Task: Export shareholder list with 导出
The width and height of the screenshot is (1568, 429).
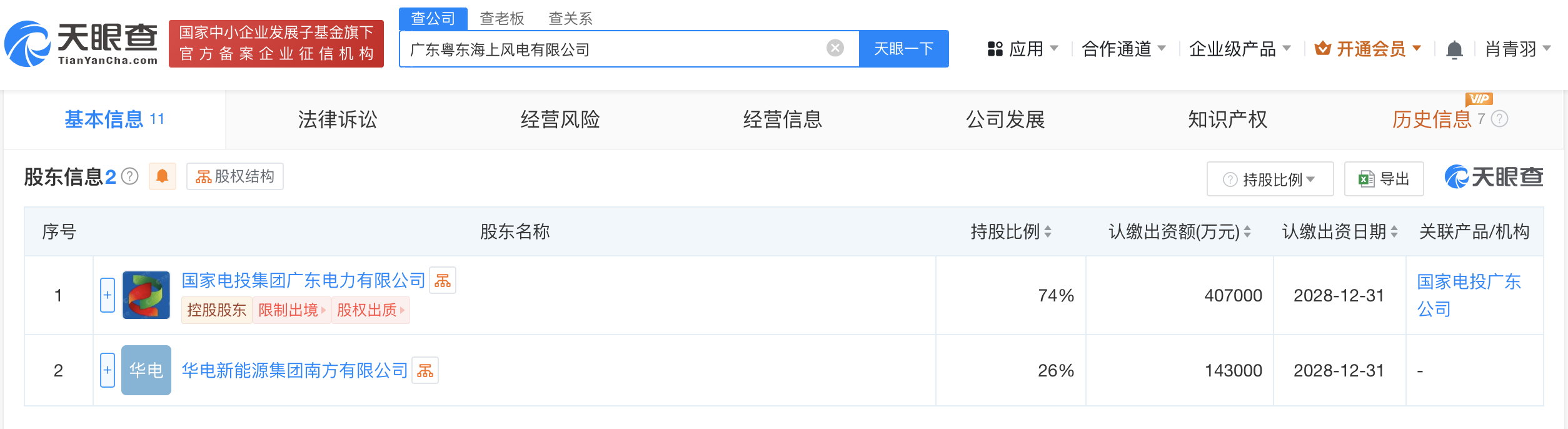Action: 1384,179
